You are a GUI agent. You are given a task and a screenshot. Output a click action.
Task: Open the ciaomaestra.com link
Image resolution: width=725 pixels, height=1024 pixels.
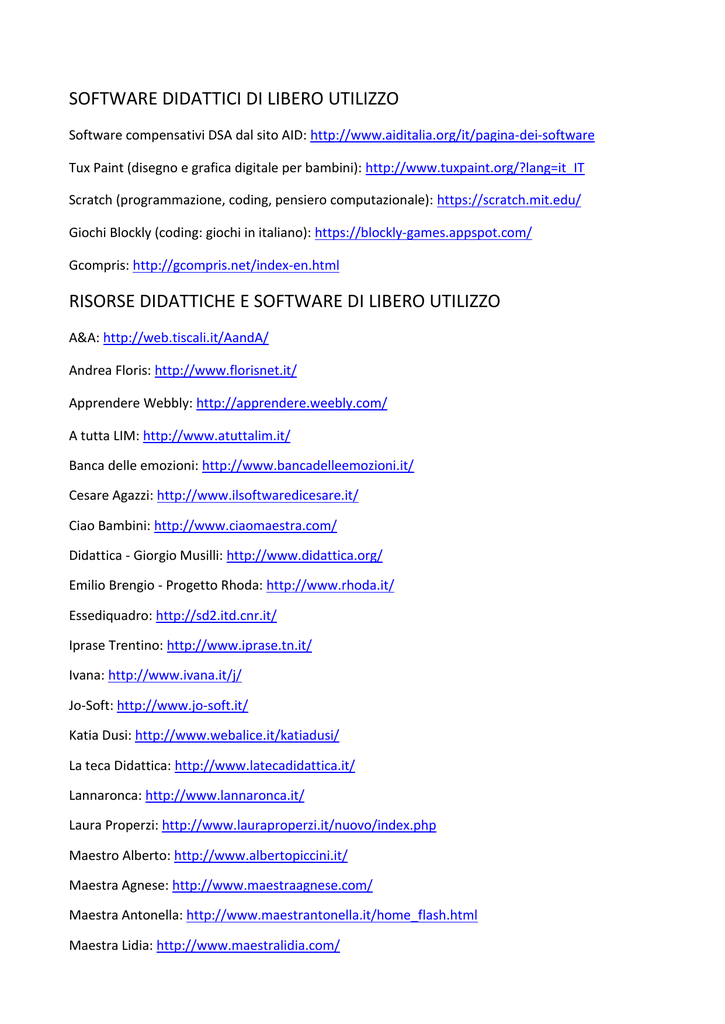(x=245, y=526)
